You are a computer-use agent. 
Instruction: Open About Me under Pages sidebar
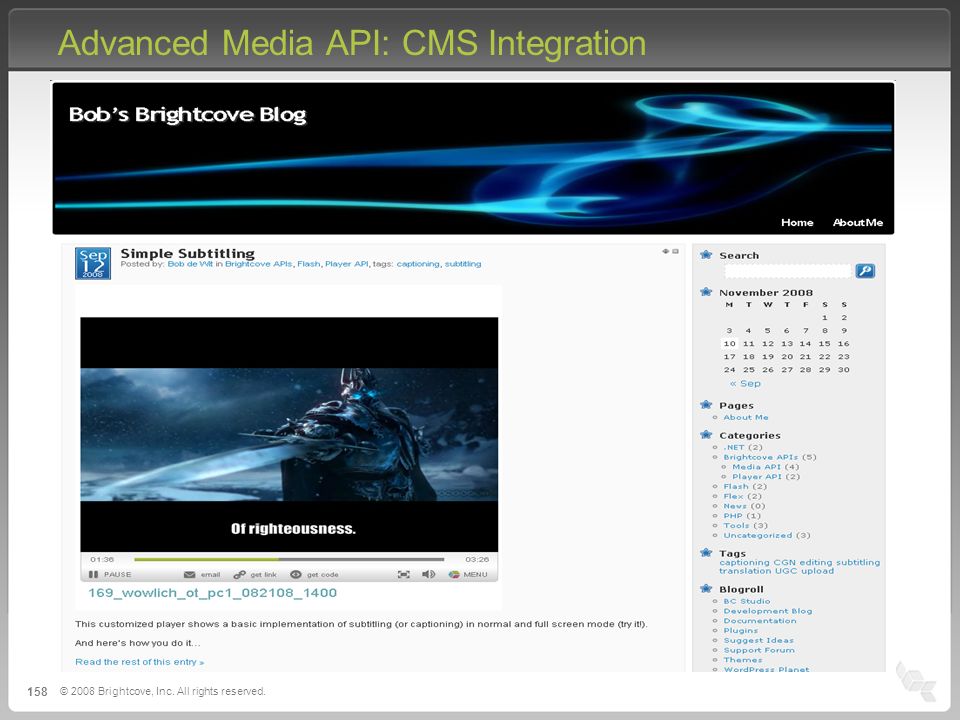[746, 418]
